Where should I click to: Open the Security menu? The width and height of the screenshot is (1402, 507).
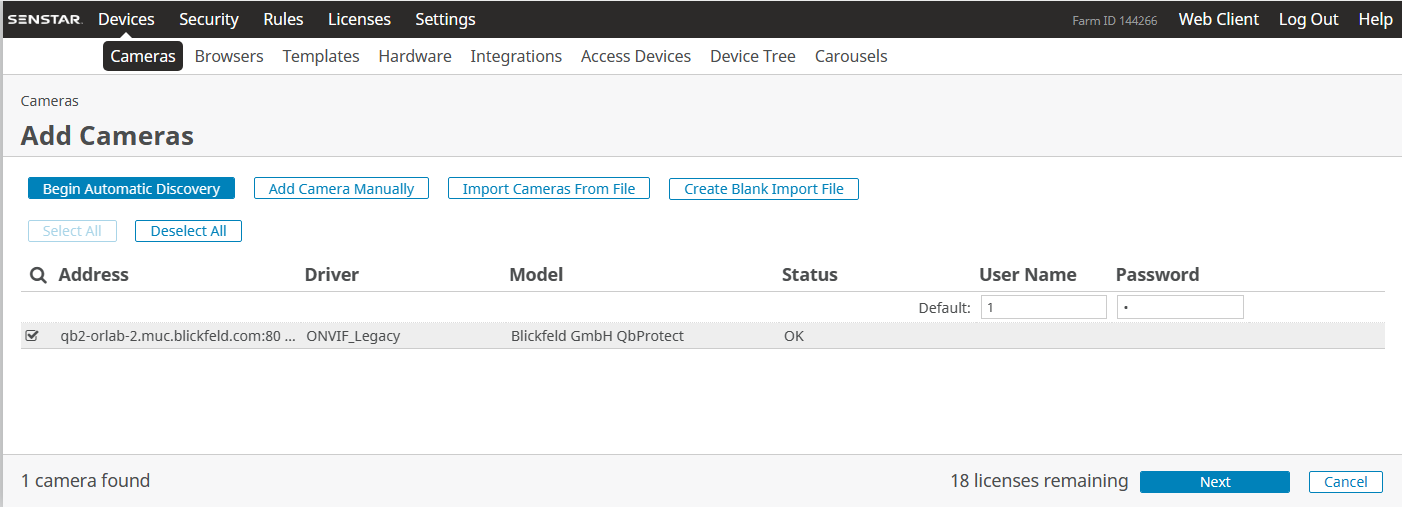[x=209, y=19]
